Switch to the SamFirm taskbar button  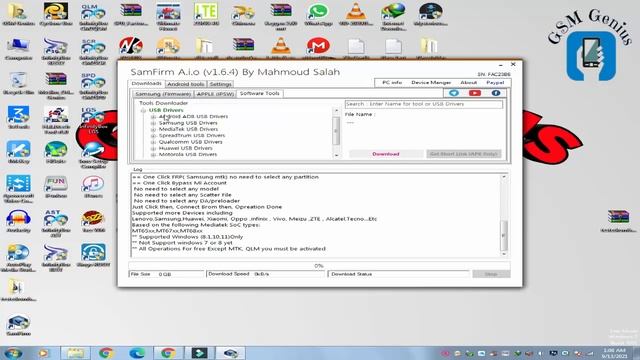(x=230, y=353)
